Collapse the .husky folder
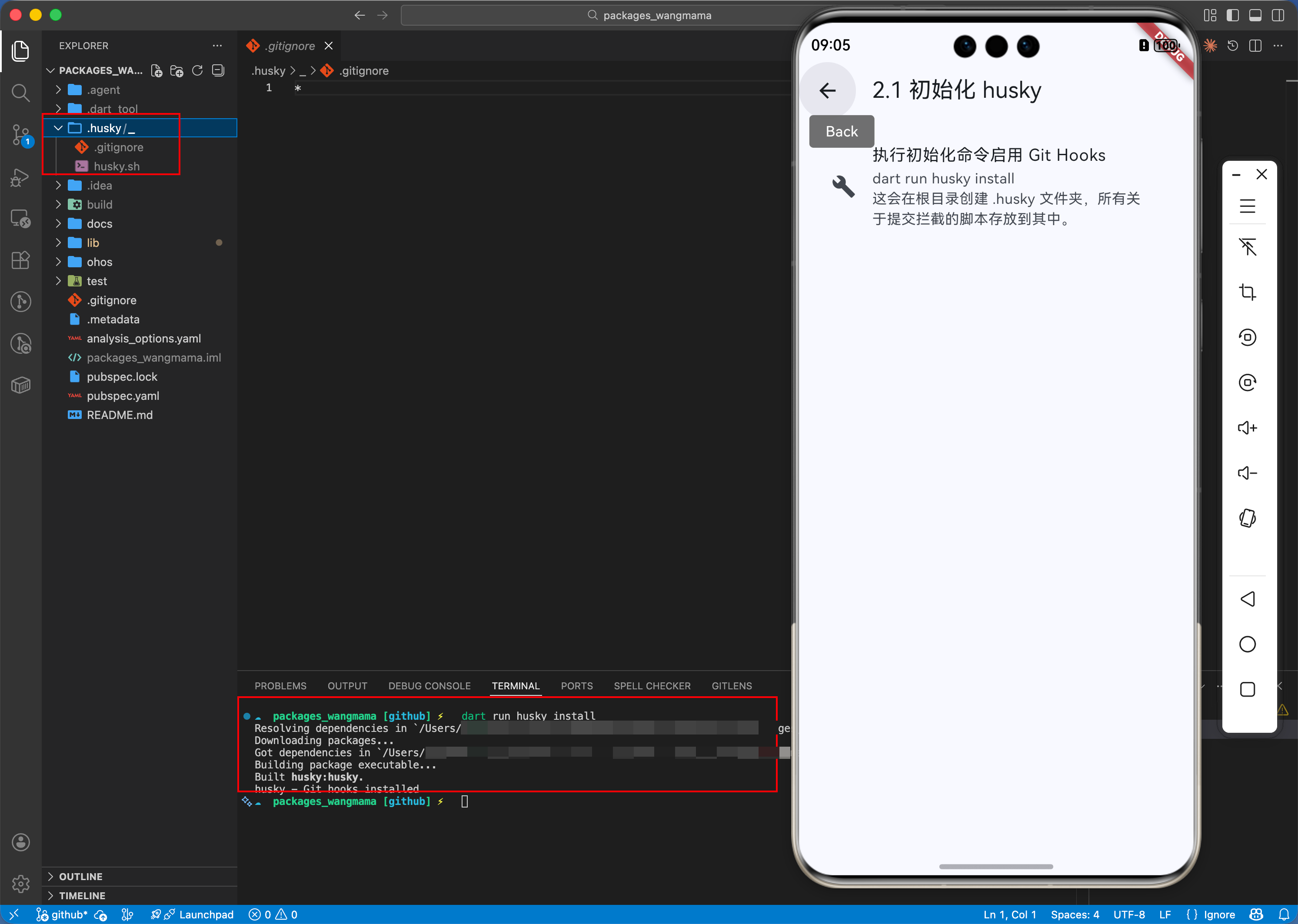Screen dimensions: 1298x924 59,128
